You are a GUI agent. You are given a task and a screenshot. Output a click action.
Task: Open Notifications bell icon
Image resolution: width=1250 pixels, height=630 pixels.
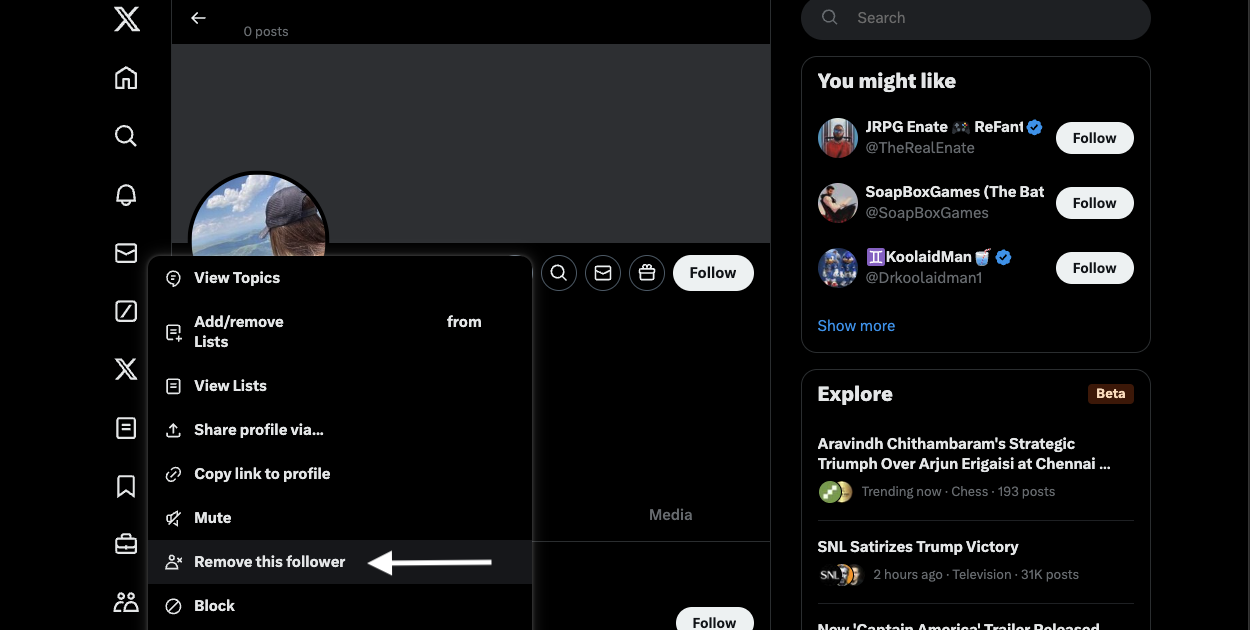[126, 195]
